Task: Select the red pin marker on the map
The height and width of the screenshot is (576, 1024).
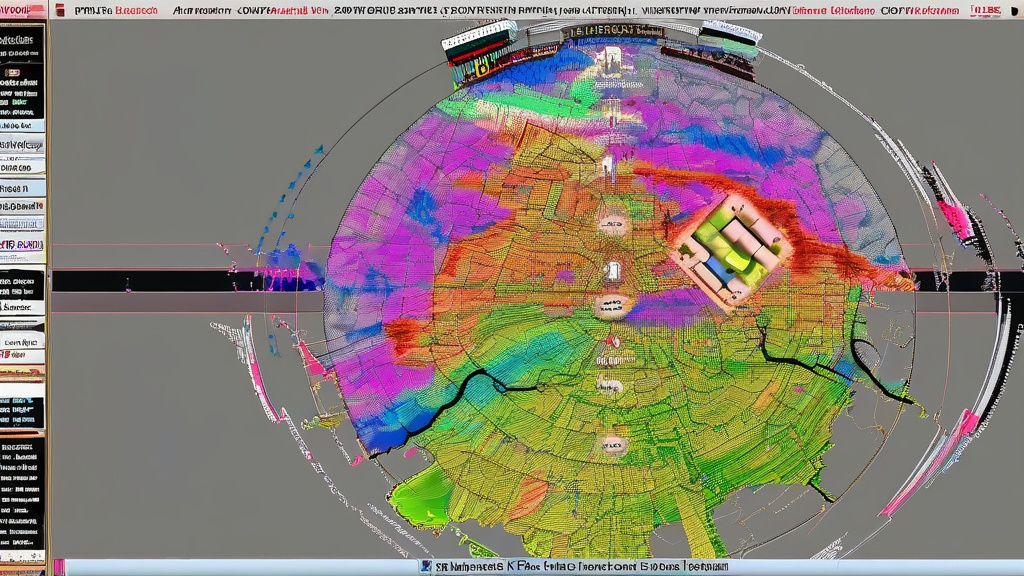Action: tap(613, 340)
